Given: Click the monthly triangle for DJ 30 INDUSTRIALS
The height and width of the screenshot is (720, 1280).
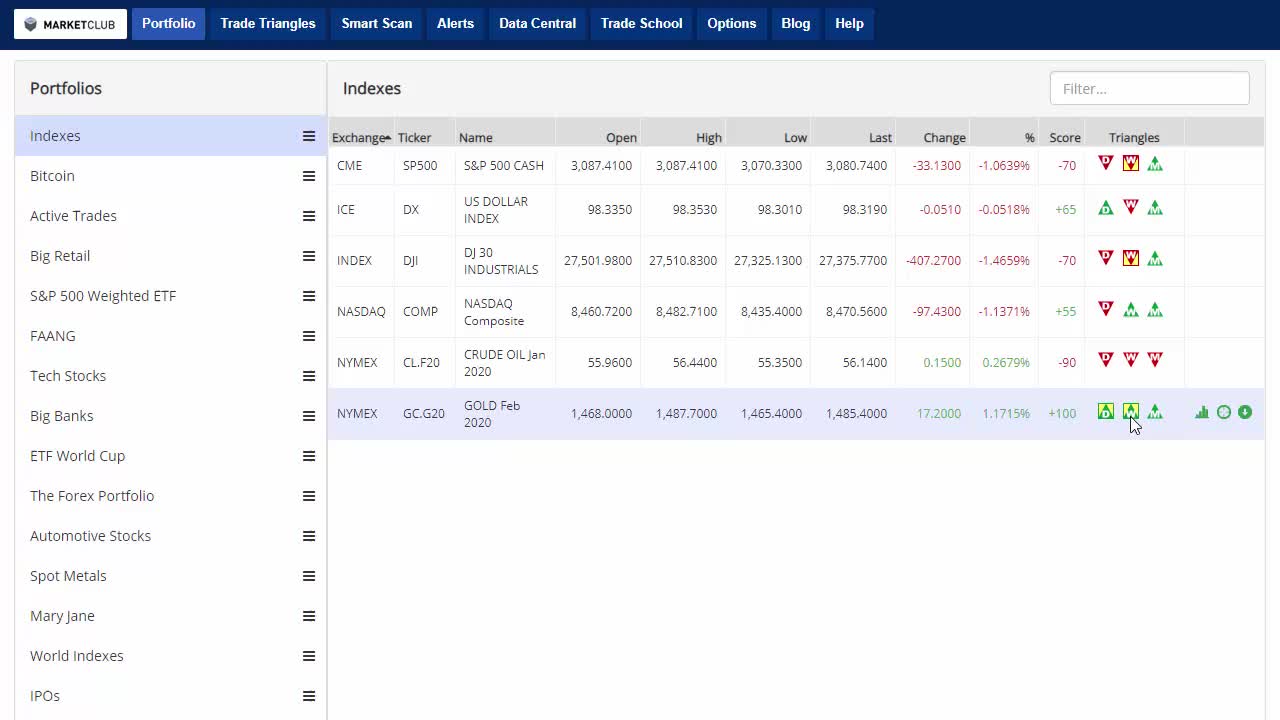Looking at the screenshot, I should point(1155,258).
